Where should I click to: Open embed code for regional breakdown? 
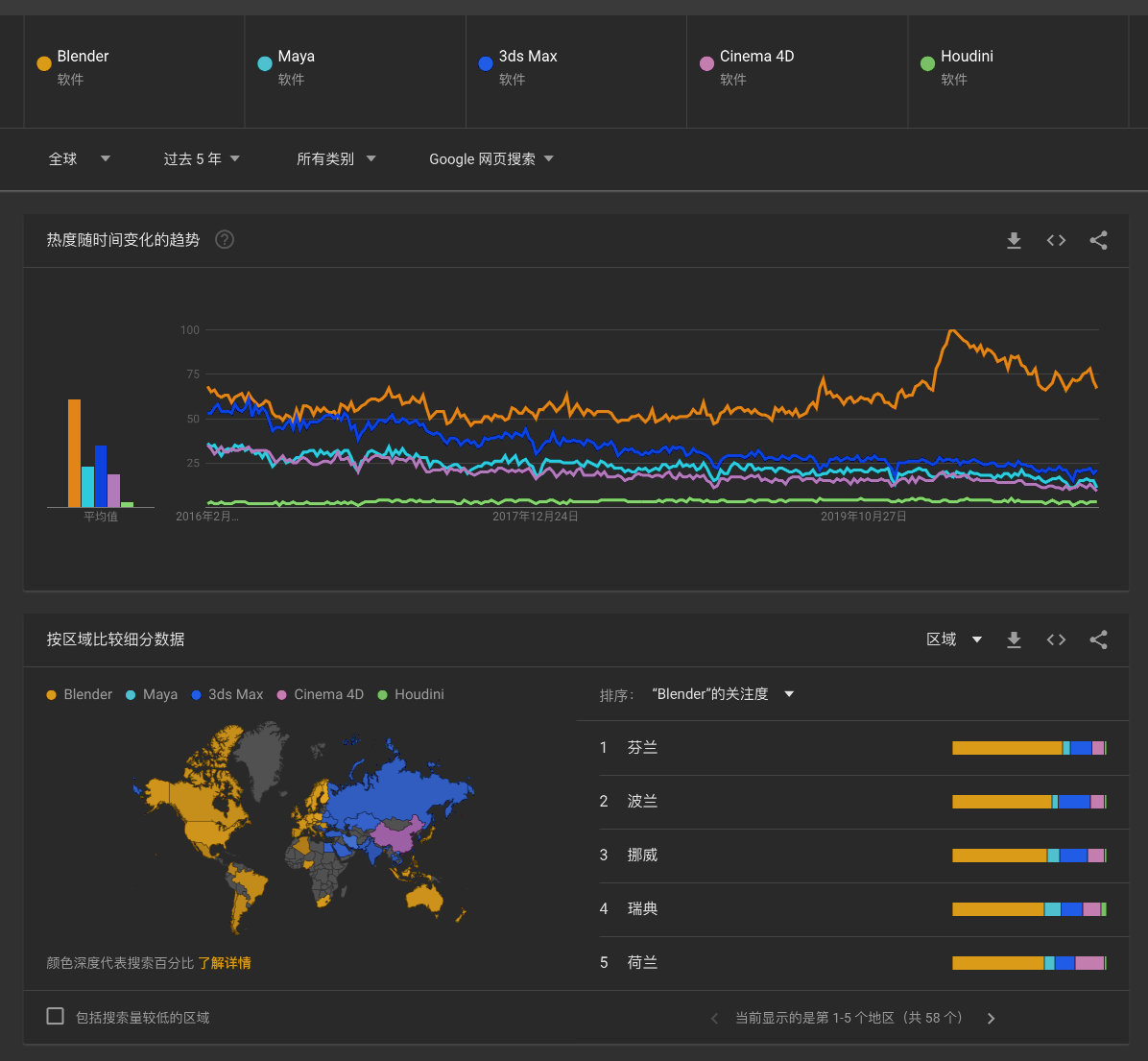point(1056,639)
